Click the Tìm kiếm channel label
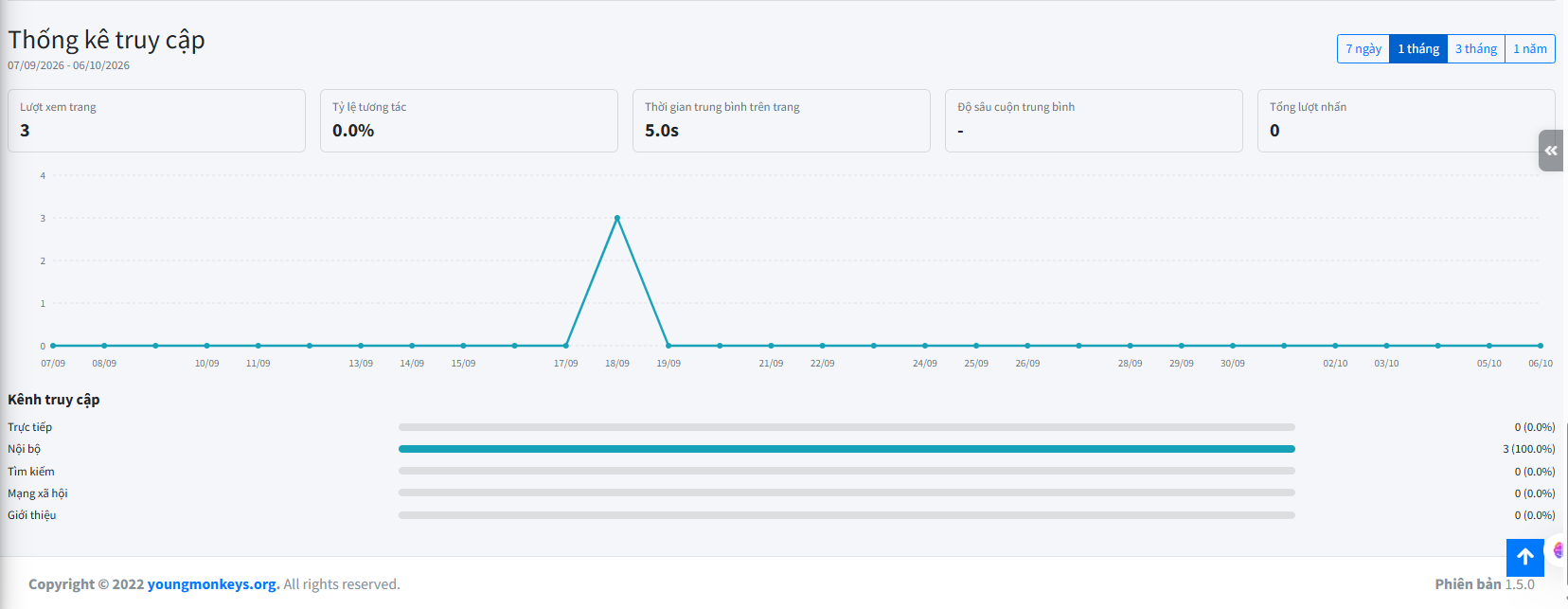Viewport: 1568px width, 609px height. (x=31, y=472)
